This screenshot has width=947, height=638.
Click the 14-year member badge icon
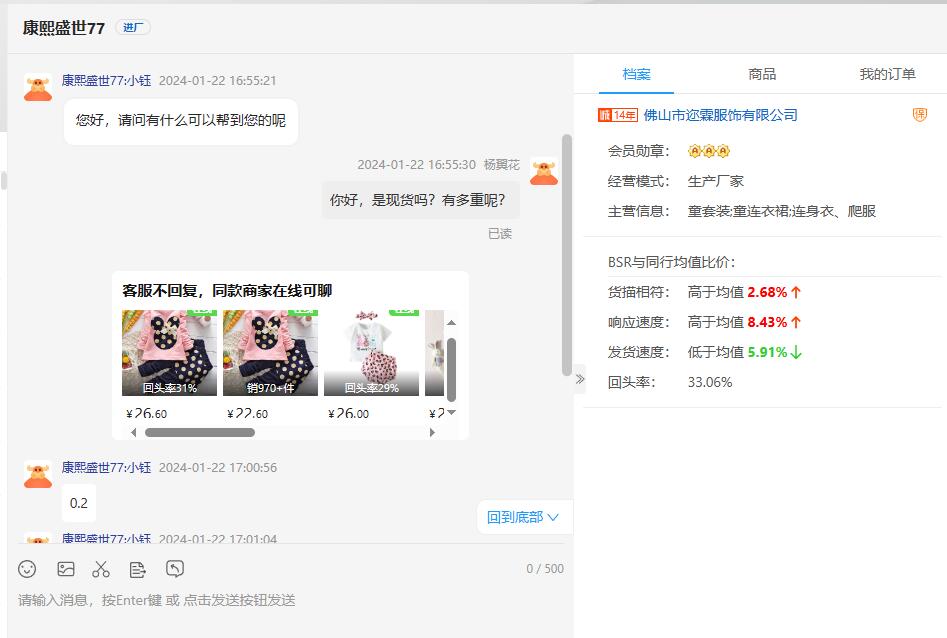tap(617, 115)
